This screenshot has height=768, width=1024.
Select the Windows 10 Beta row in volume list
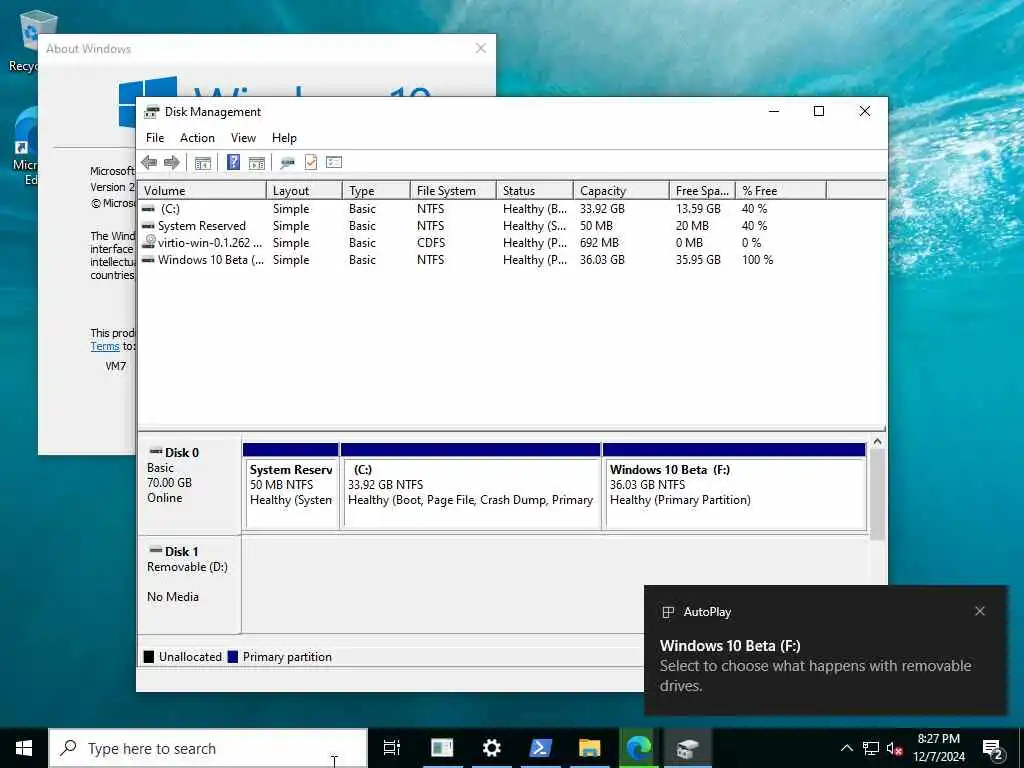click(483, 260)
